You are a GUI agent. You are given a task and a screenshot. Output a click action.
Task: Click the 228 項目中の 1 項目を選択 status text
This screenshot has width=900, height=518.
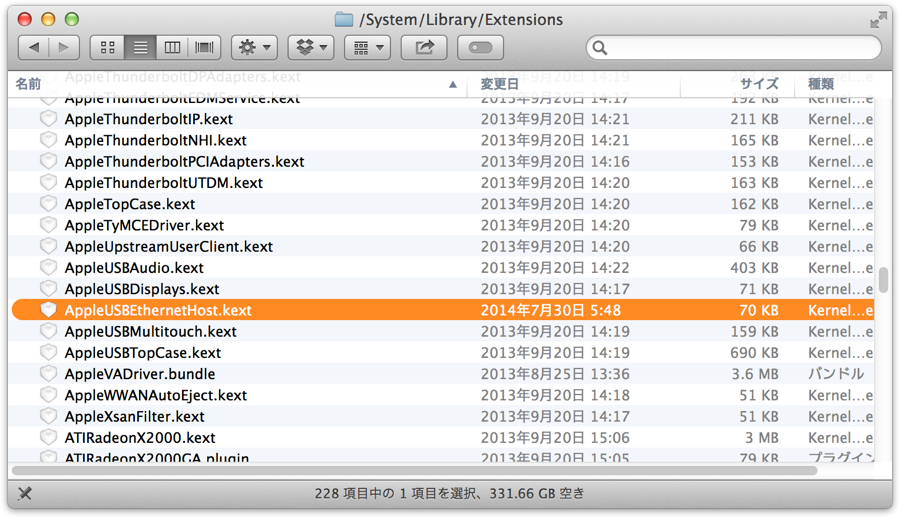(395, 493)
